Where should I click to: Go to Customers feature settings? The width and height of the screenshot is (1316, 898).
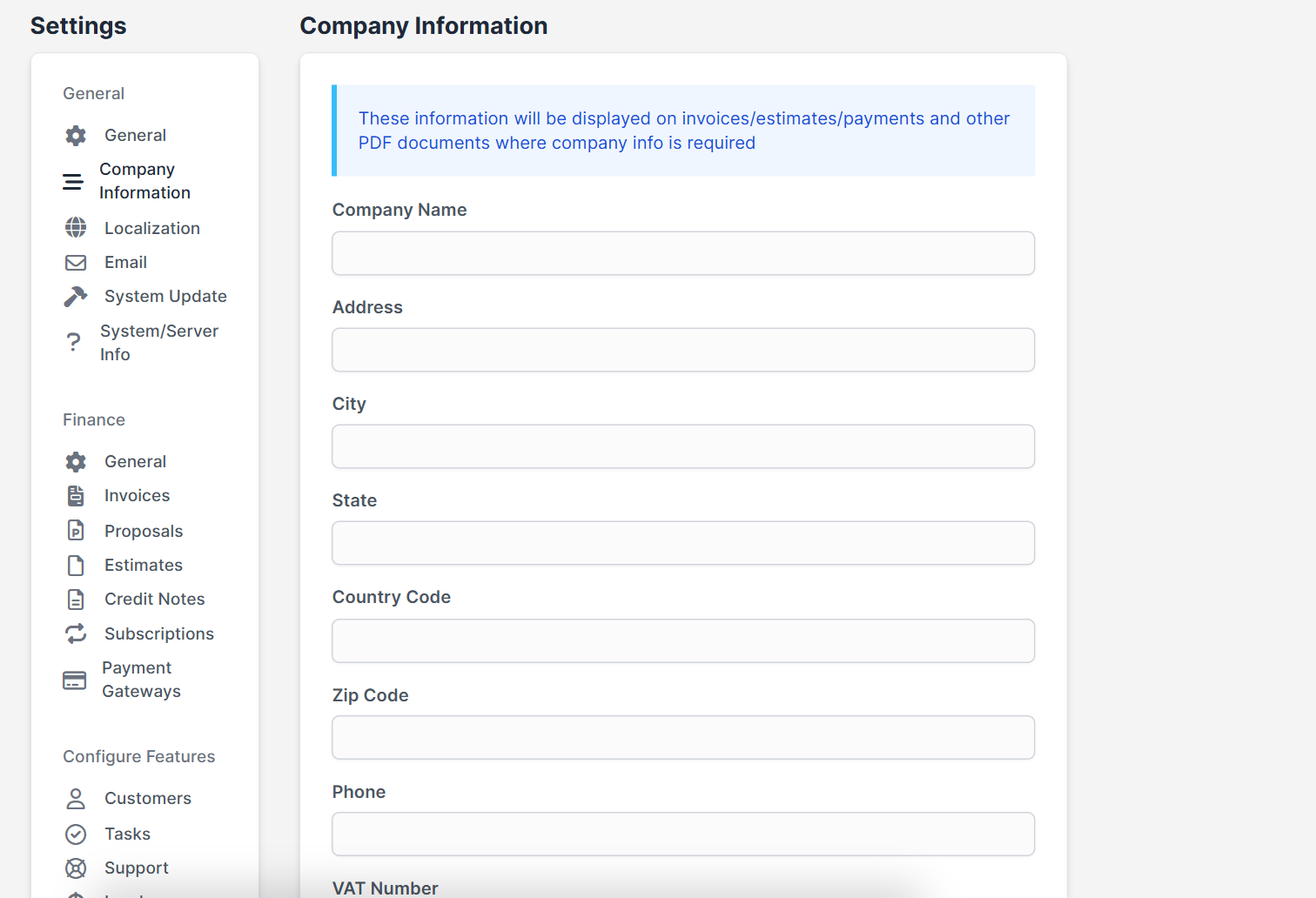click(148, 799)
